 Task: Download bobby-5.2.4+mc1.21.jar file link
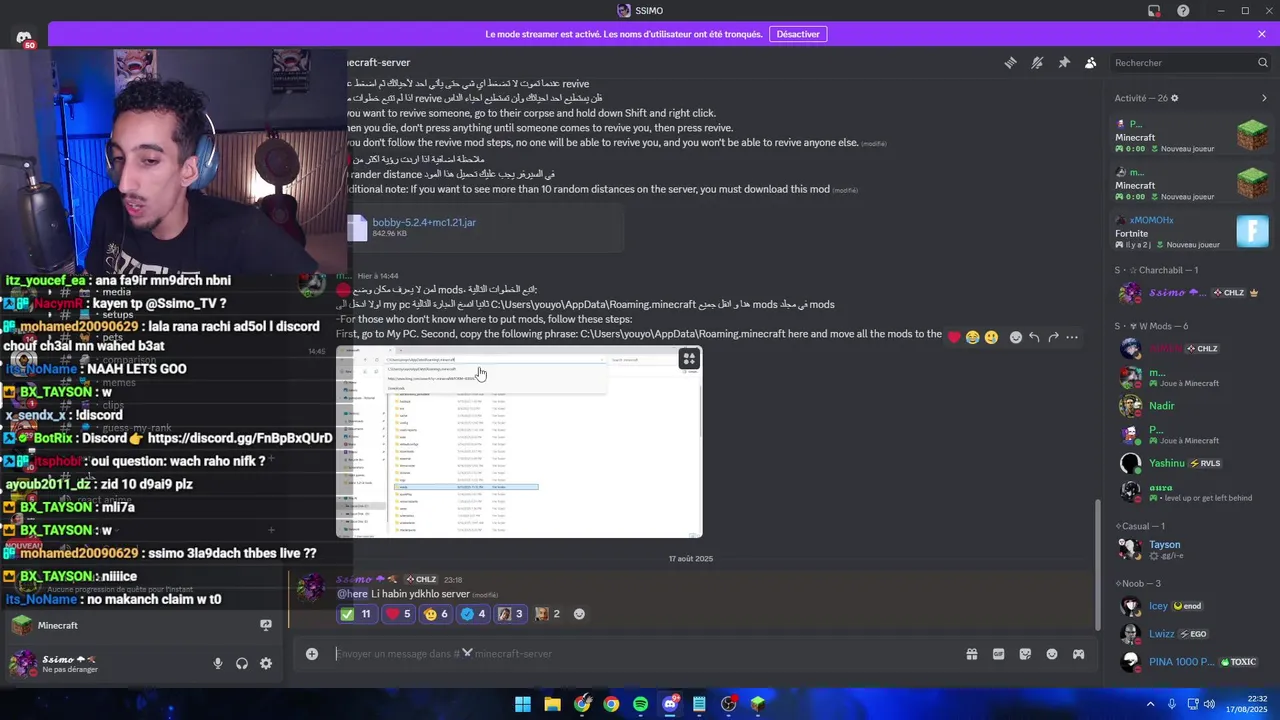[424, 222]
